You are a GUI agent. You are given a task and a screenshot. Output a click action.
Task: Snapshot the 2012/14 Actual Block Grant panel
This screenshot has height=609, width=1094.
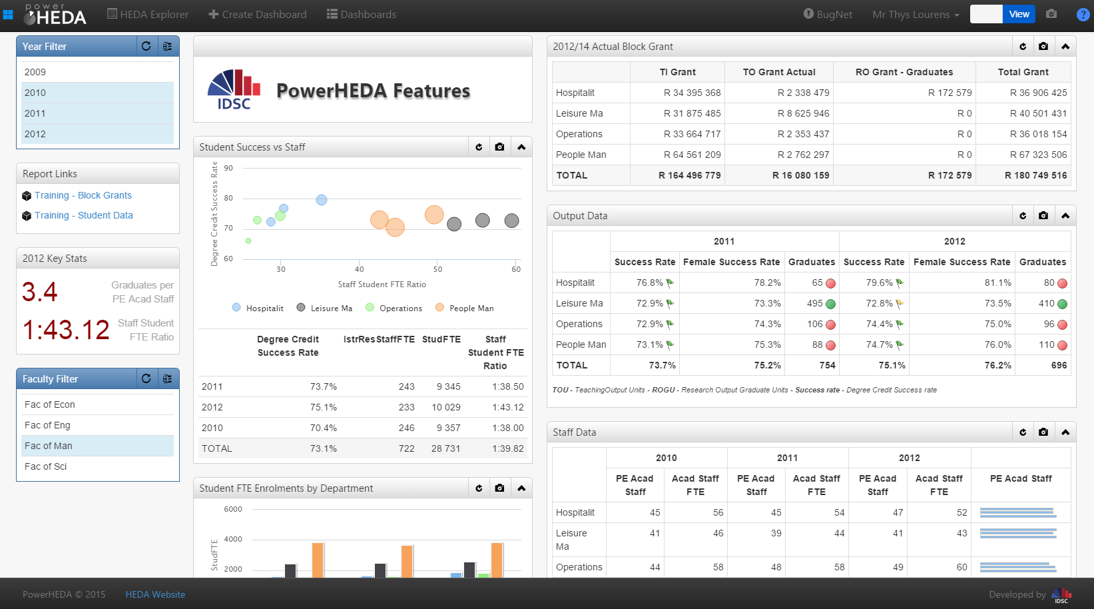1043,47
